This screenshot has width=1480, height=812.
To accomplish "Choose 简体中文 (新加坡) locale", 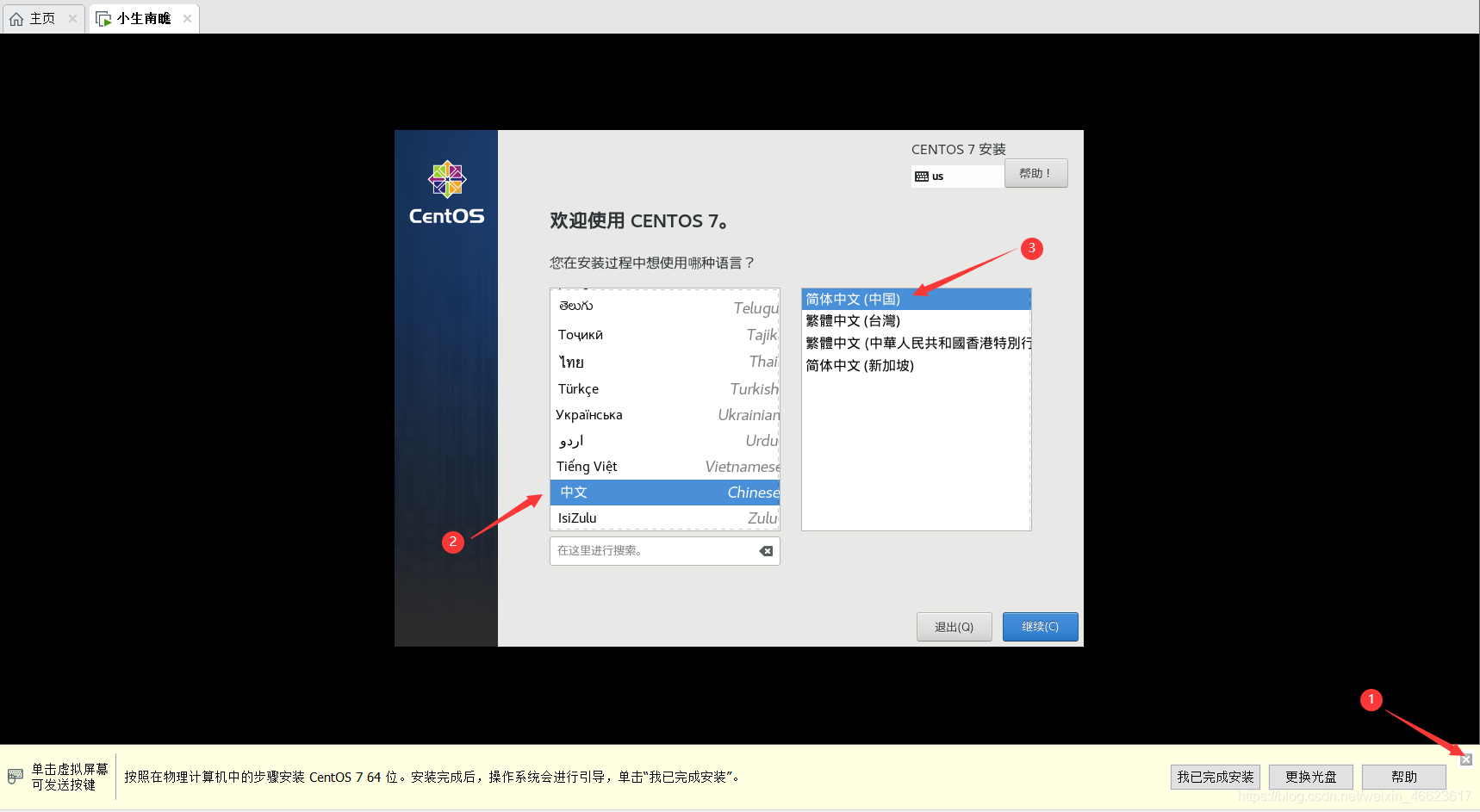I will pos(917,365).
